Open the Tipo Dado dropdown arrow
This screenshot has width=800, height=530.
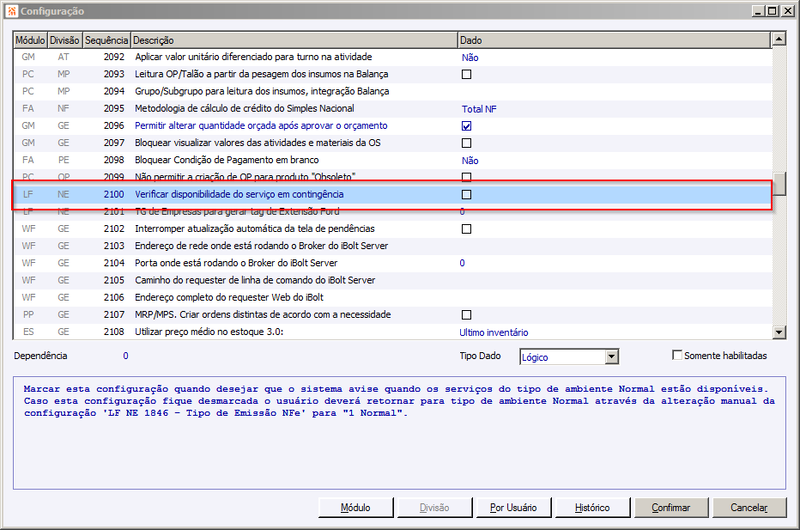pyautogui.click(x=611, y=357)
